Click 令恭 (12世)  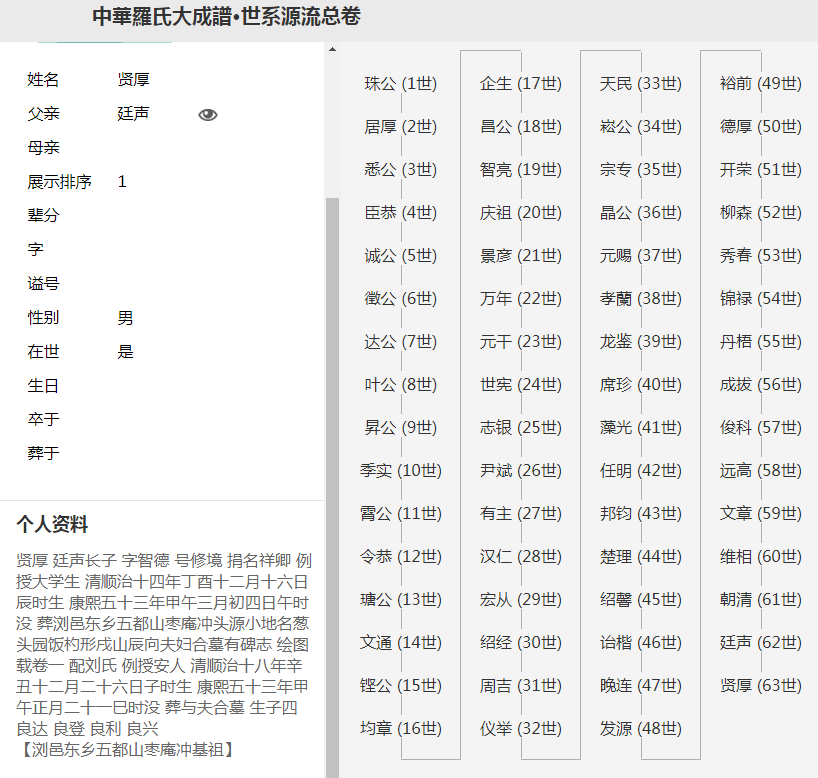click(401, 557)
